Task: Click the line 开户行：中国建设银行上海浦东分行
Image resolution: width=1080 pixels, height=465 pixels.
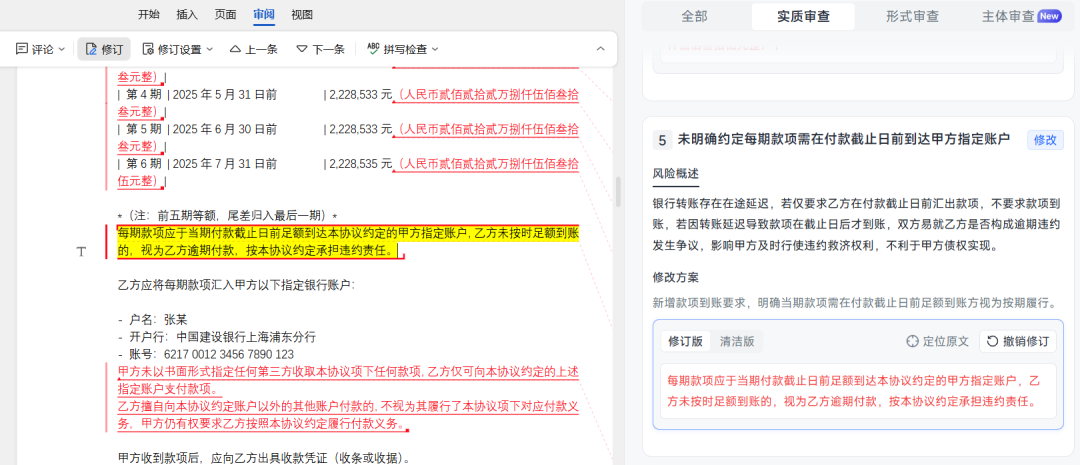Action: click(x=216, y=337)
